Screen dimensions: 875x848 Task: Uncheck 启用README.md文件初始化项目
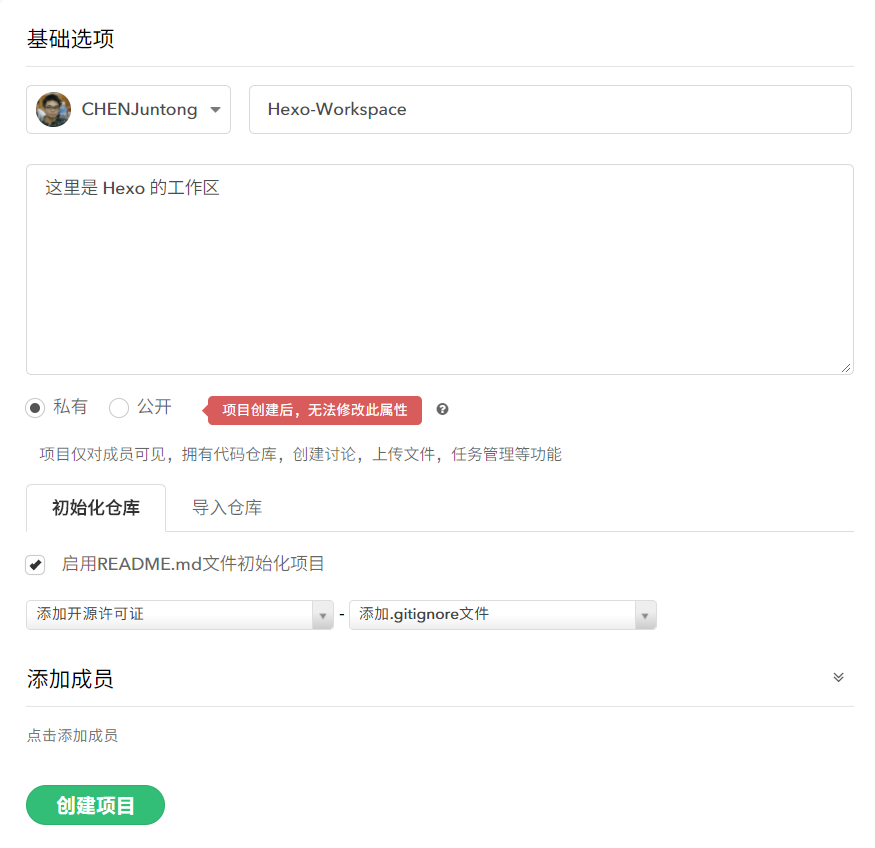[x=35, y=564]
